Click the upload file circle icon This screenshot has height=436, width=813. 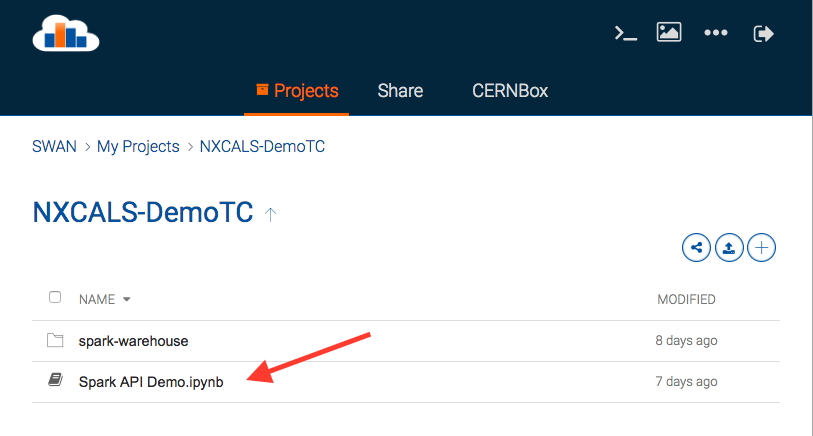point(729,247)
